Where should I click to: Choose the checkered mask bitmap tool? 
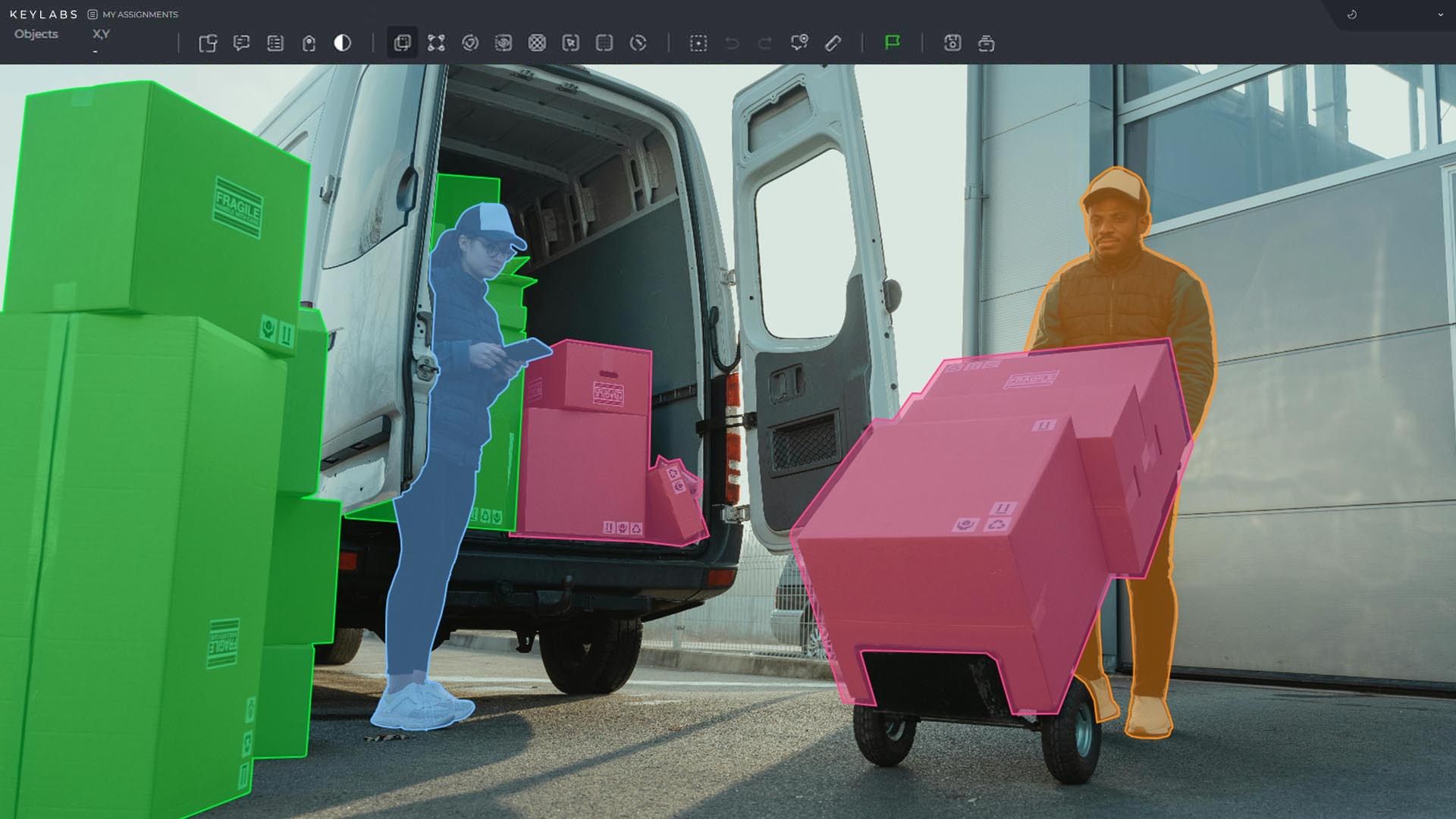537,43
